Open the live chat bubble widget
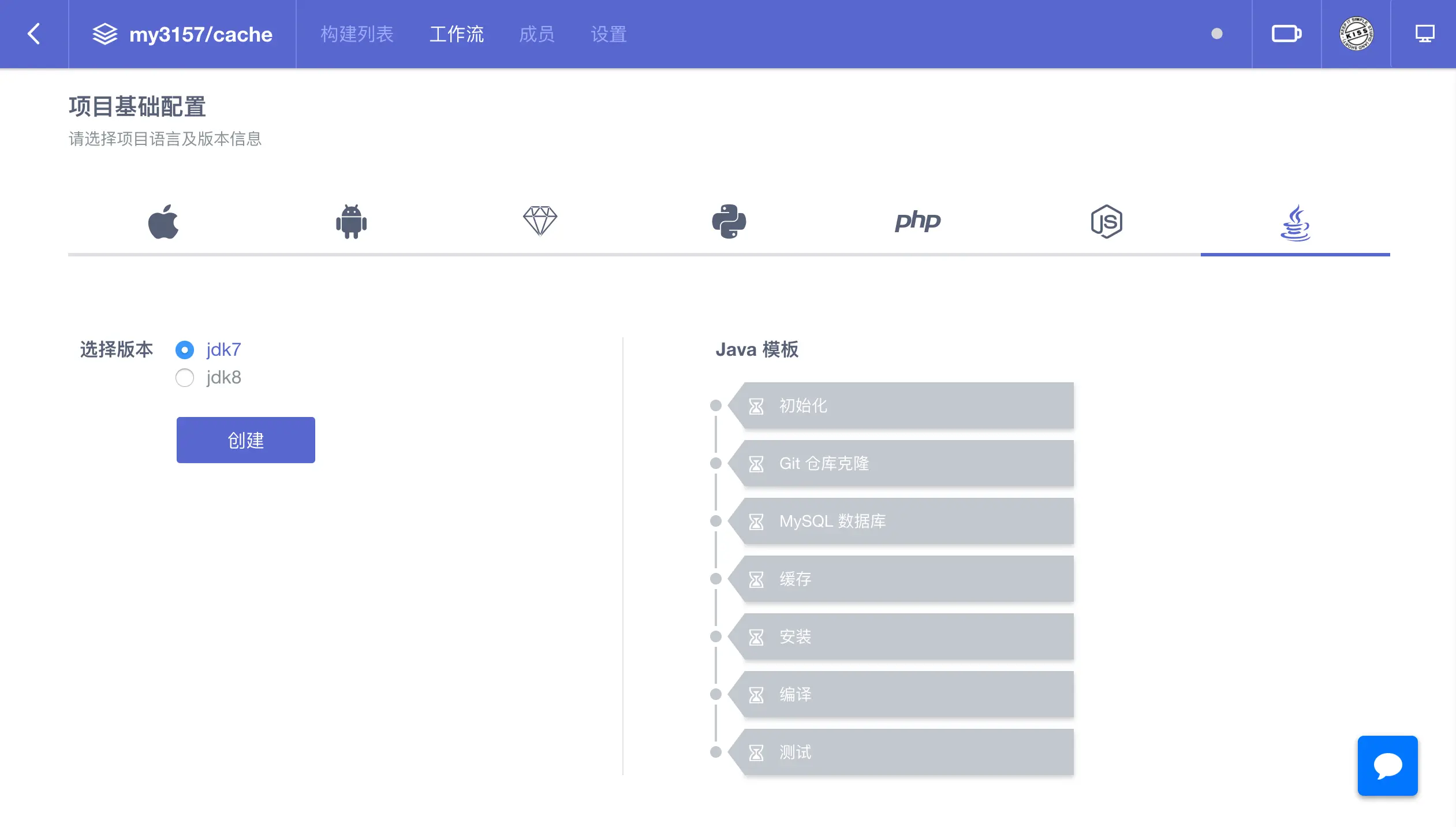 tap(1387, 766)
